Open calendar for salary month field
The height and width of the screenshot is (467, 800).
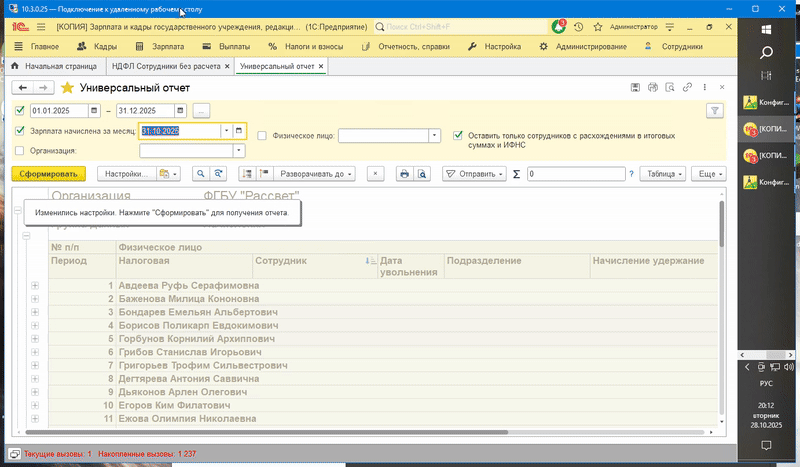coord(239,131)
